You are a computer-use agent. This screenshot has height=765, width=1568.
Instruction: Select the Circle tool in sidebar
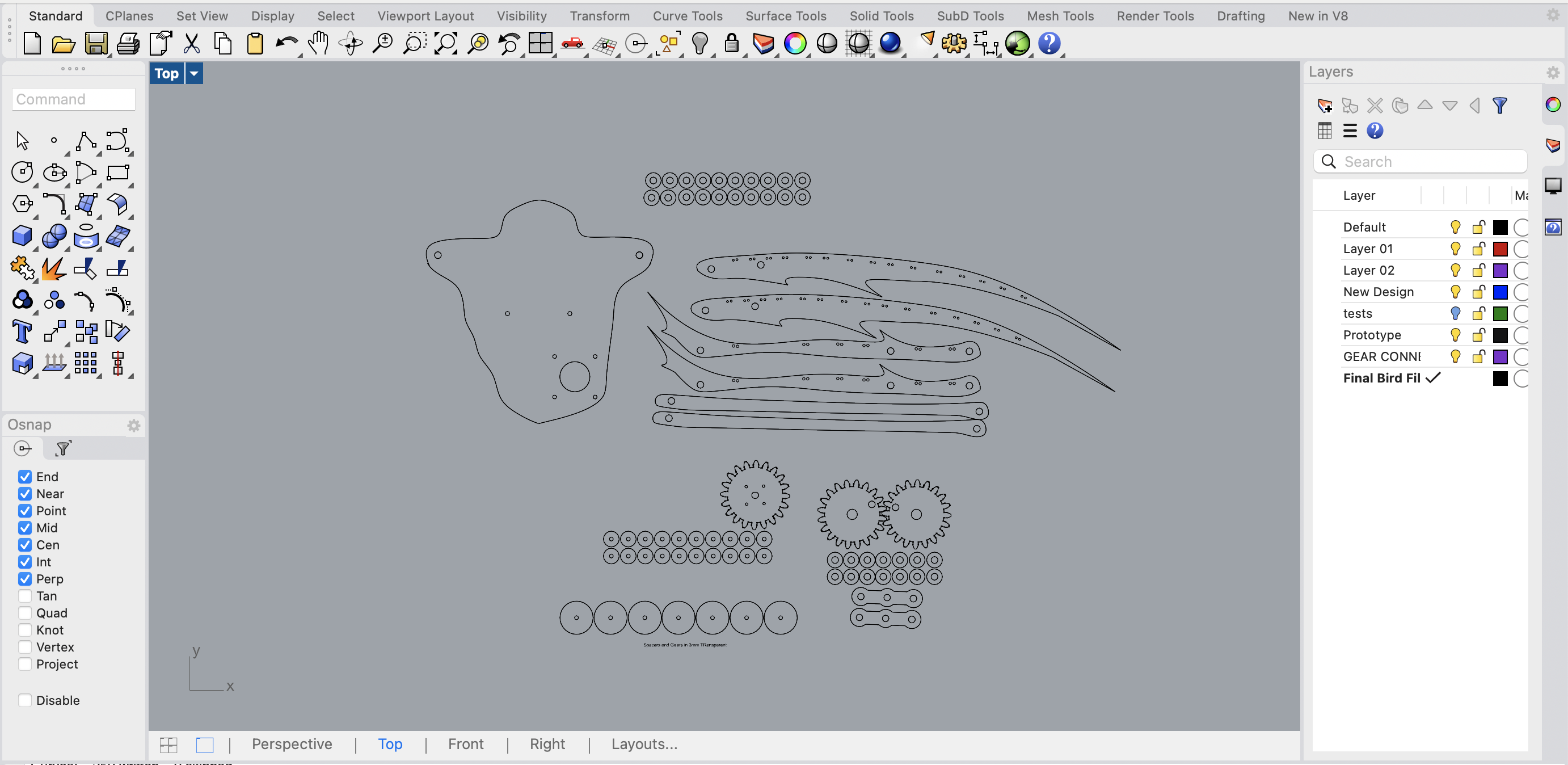click(23, 173)
